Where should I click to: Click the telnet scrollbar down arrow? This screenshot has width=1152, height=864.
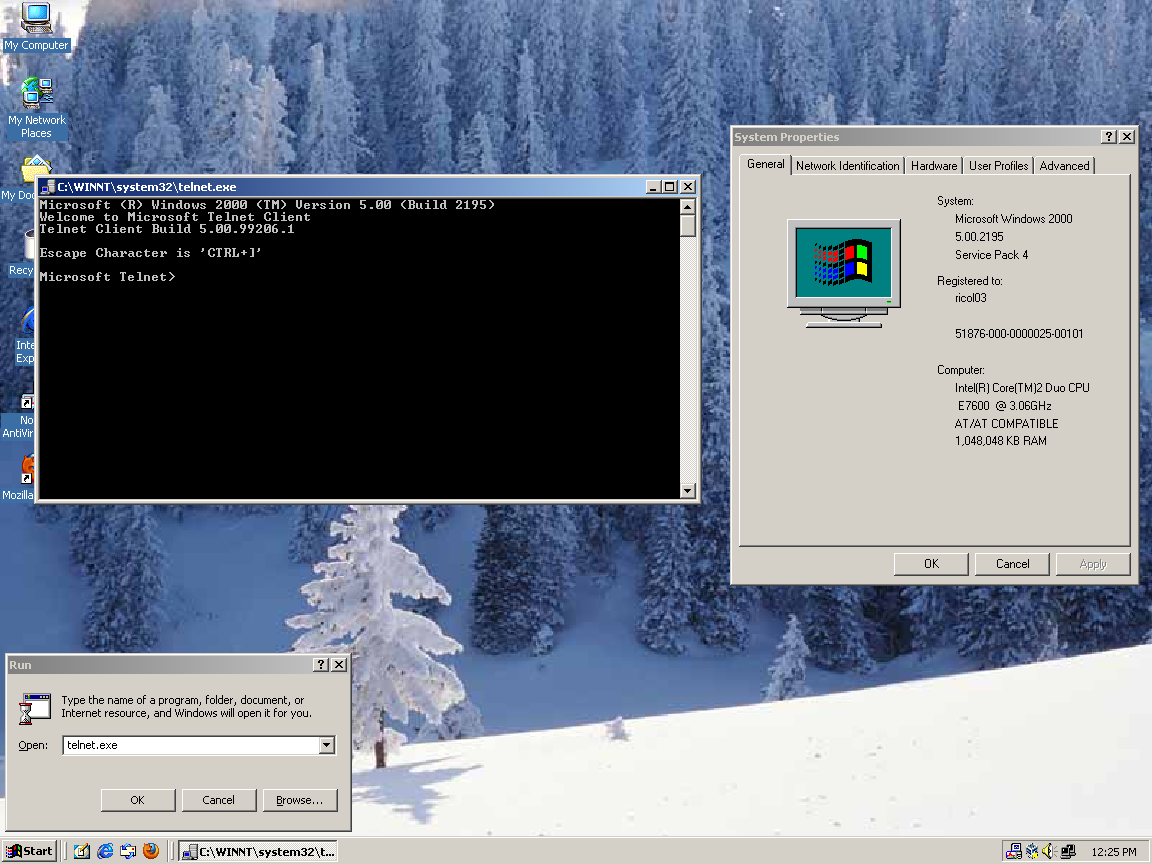coord(688,490)
